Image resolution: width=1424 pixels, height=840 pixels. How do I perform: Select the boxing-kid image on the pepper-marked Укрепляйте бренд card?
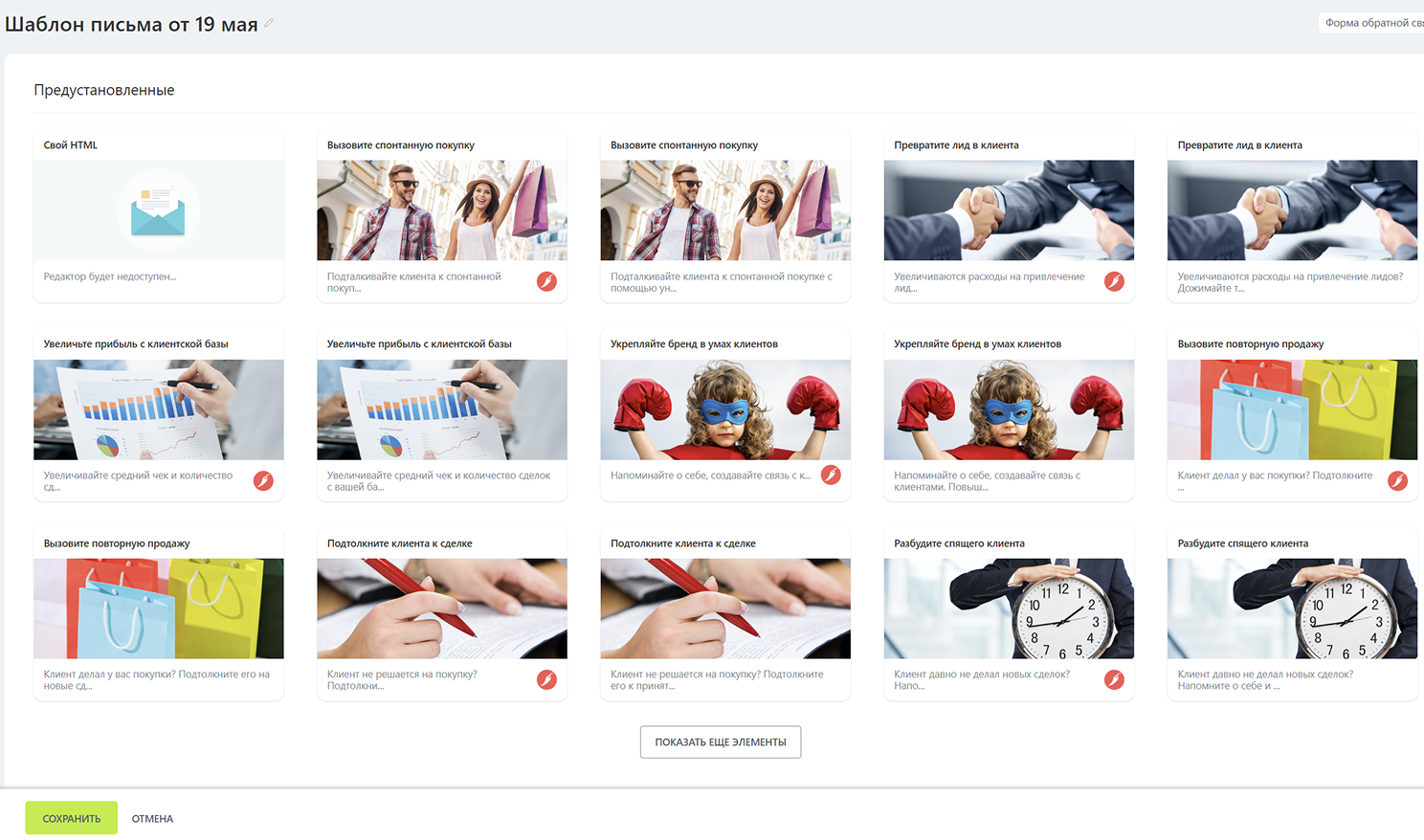(x=725, y=409)
